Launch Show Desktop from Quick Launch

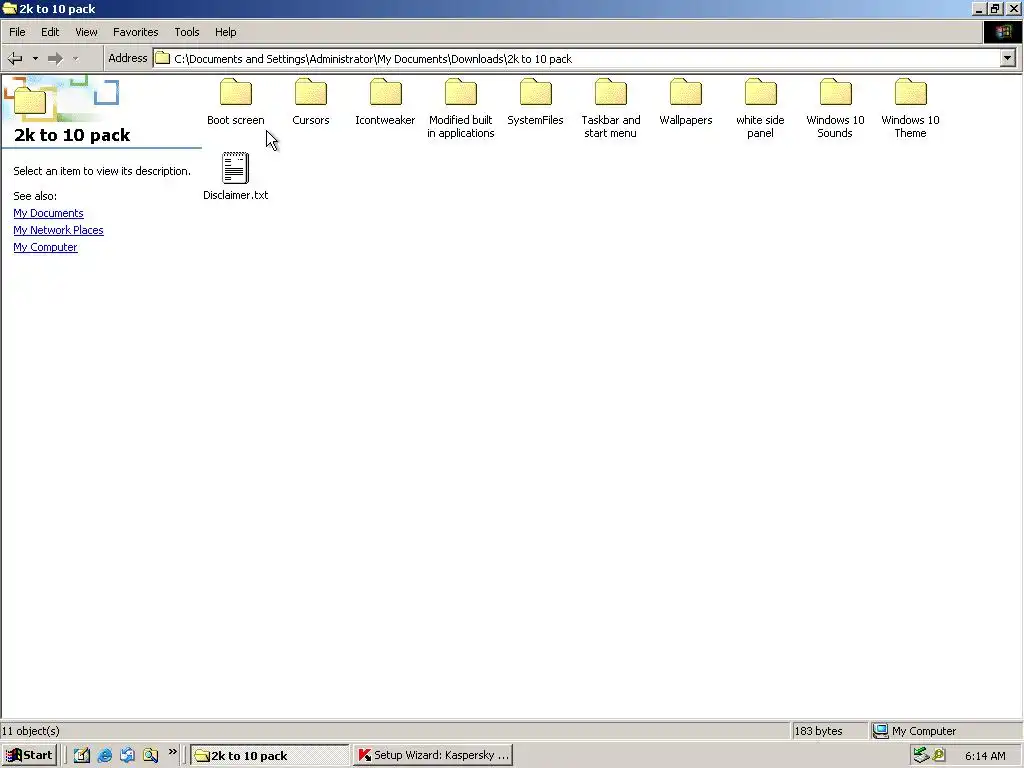tap(82, 755)
